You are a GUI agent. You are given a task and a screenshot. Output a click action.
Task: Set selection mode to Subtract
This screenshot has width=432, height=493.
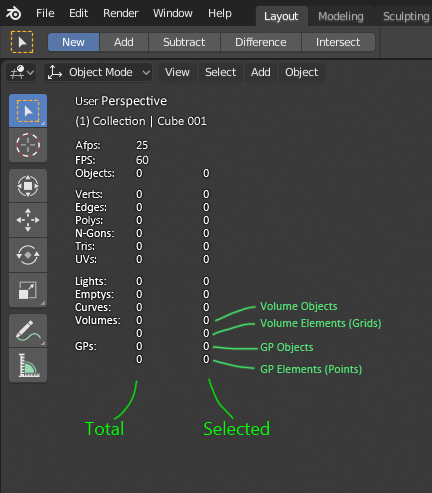[184, 42]
